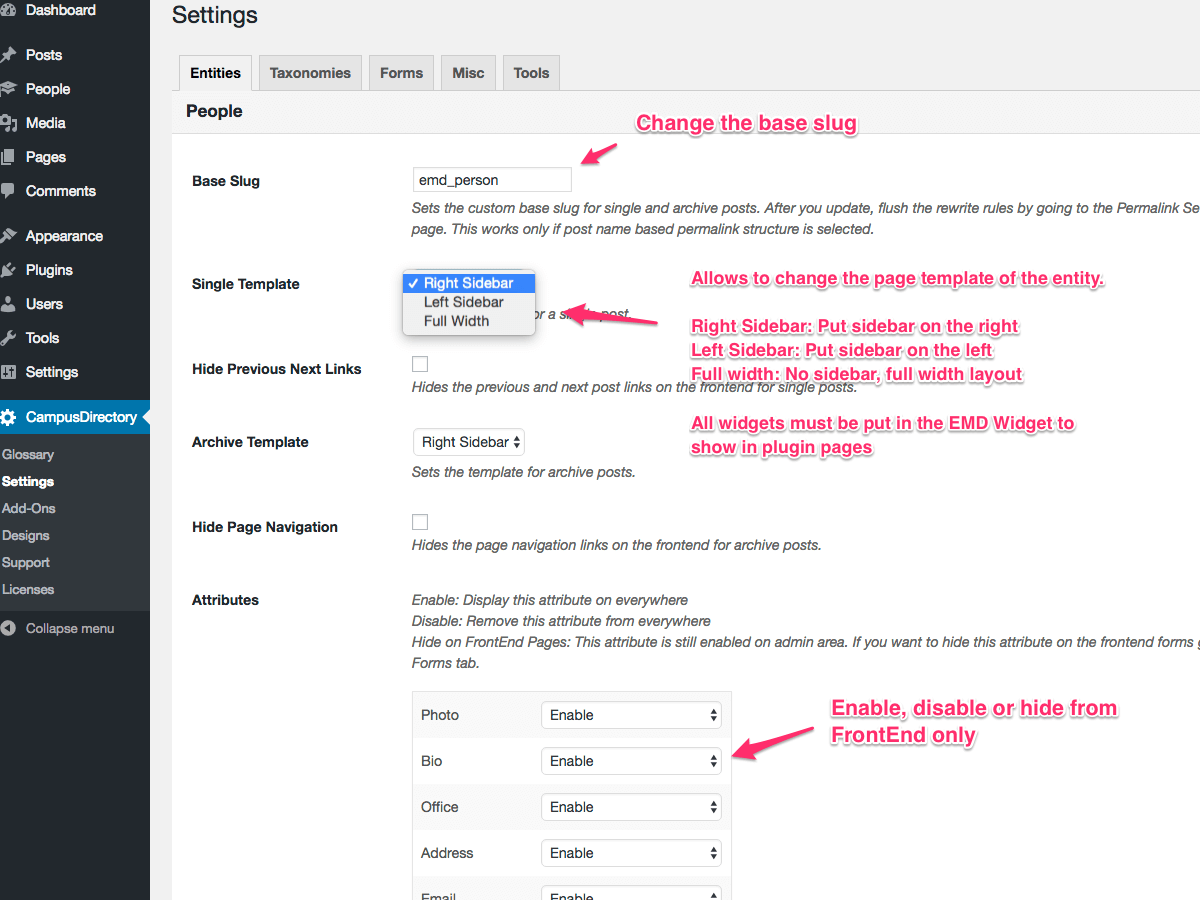Click the Comments speech bubble icon
This screenshot has height=900, width=1200.
(9, 191)
